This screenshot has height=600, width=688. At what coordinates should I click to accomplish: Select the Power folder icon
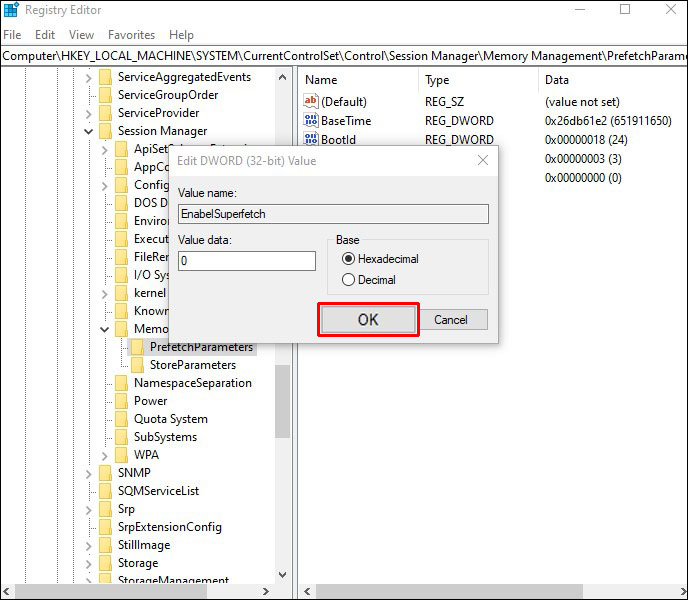tap(122, 401)
